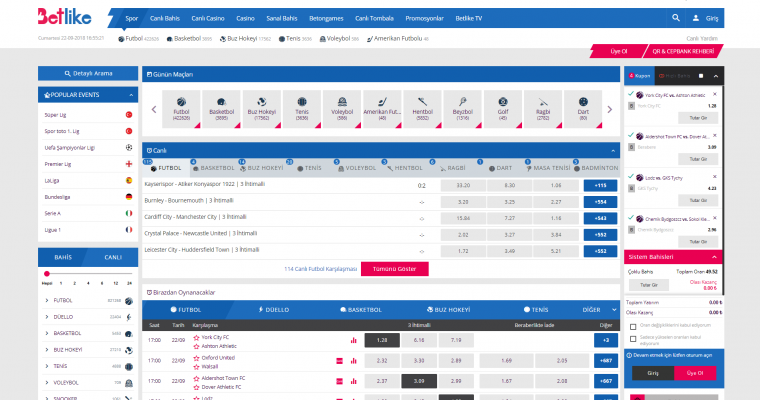This screenshot has height=400, width=760.
Task: Select Buz Hokeyi tile in Günün Maçları carousel
Action: click(262, 109)
